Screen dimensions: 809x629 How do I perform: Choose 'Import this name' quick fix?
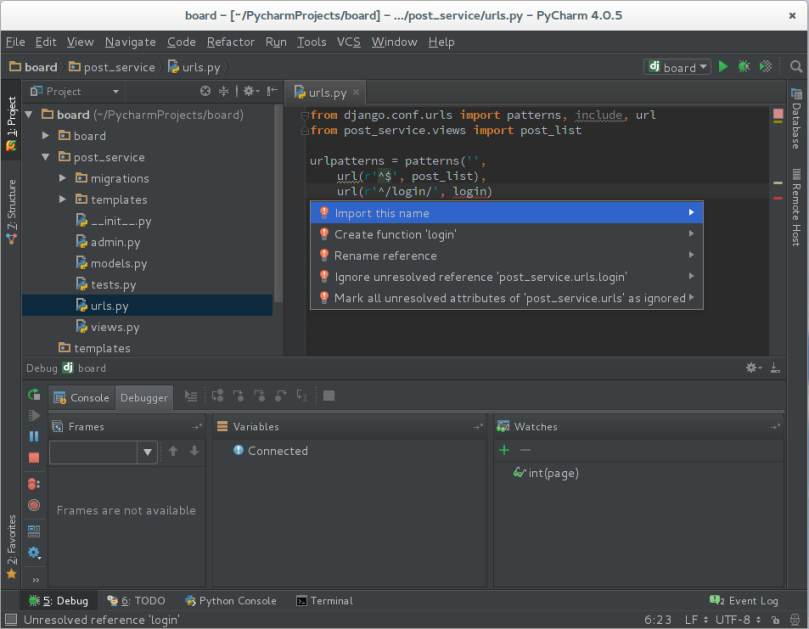pyautogui.click(x=507, y=213)
